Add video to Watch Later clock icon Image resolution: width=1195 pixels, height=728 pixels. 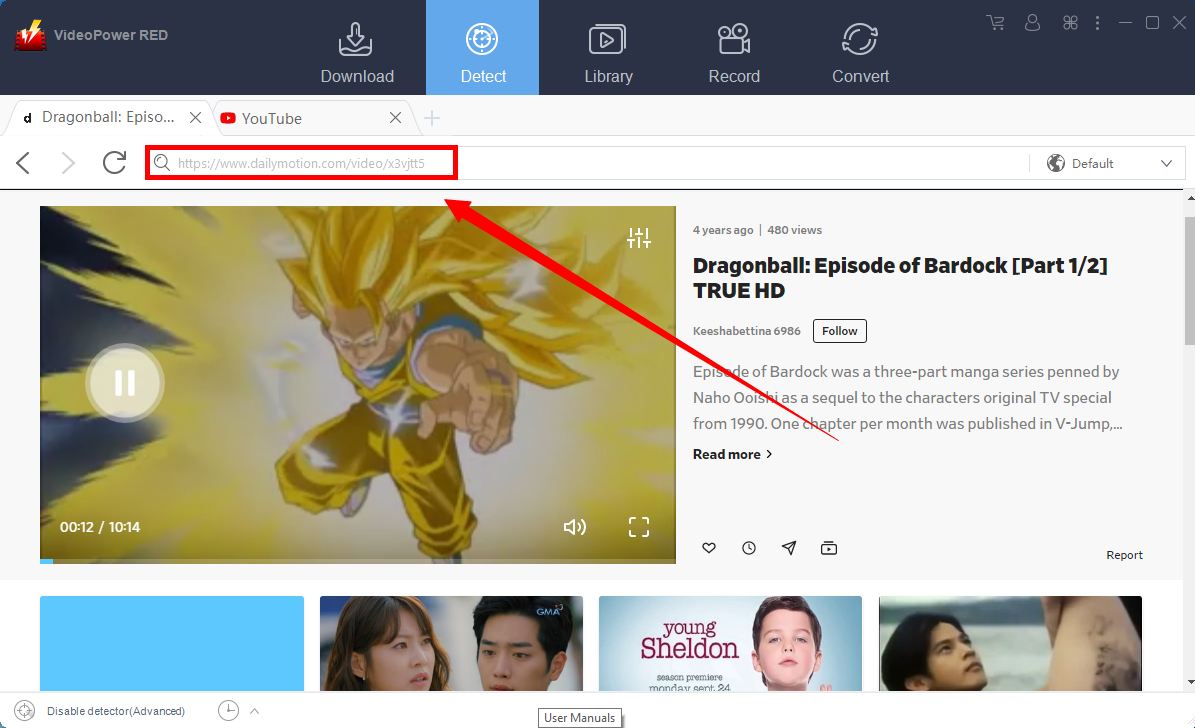coord(748,547)
